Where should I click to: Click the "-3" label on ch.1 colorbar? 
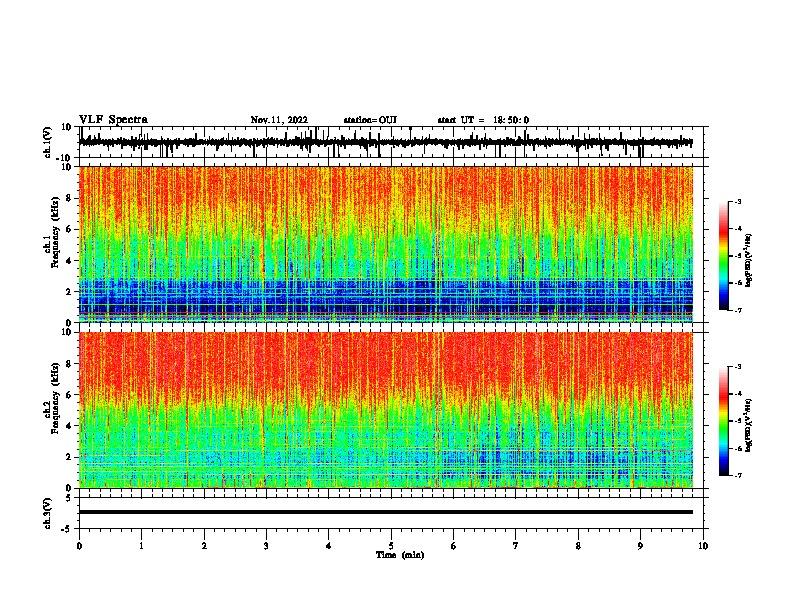point(738,201)
